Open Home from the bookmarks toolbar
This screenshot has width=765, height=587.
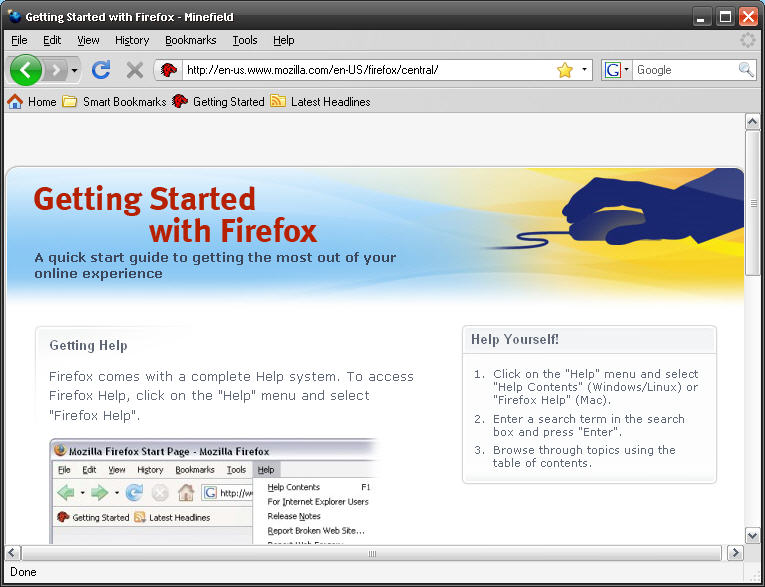[32, 102]
